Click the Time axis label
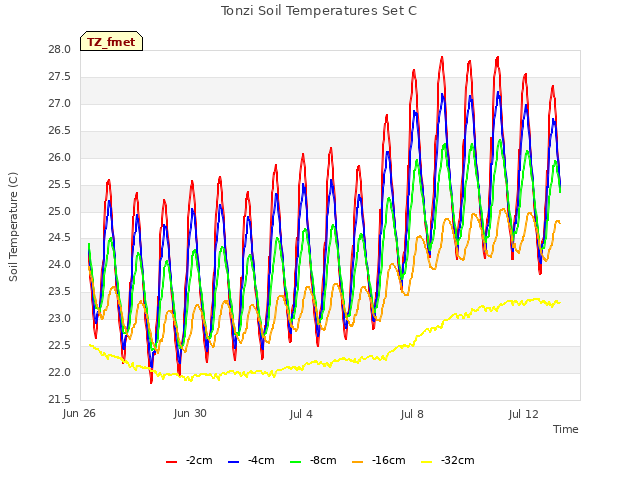Screen dimensions: 640x480 coord(566,429)
